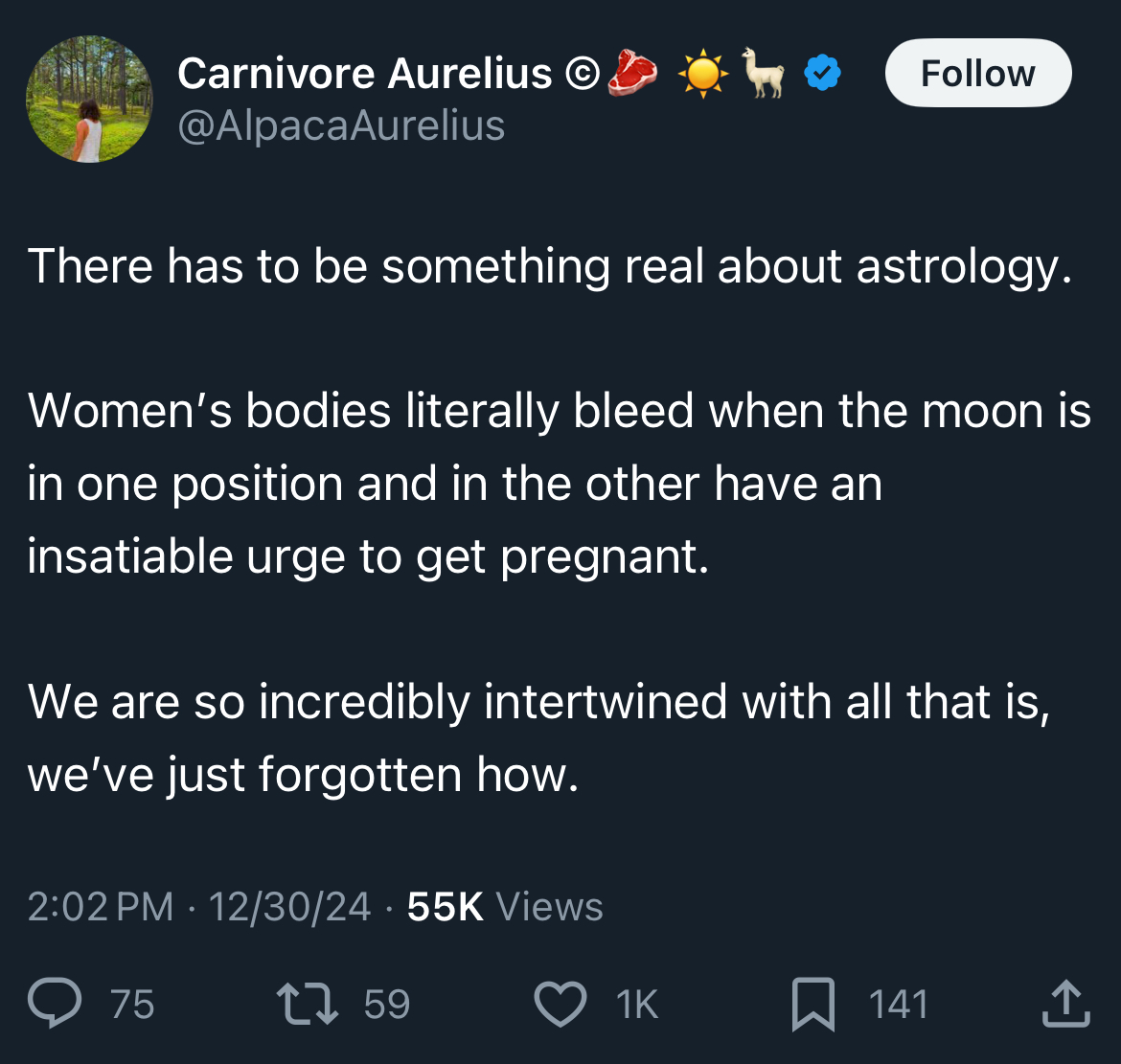Click the 141 bookmarks count

899,1004
